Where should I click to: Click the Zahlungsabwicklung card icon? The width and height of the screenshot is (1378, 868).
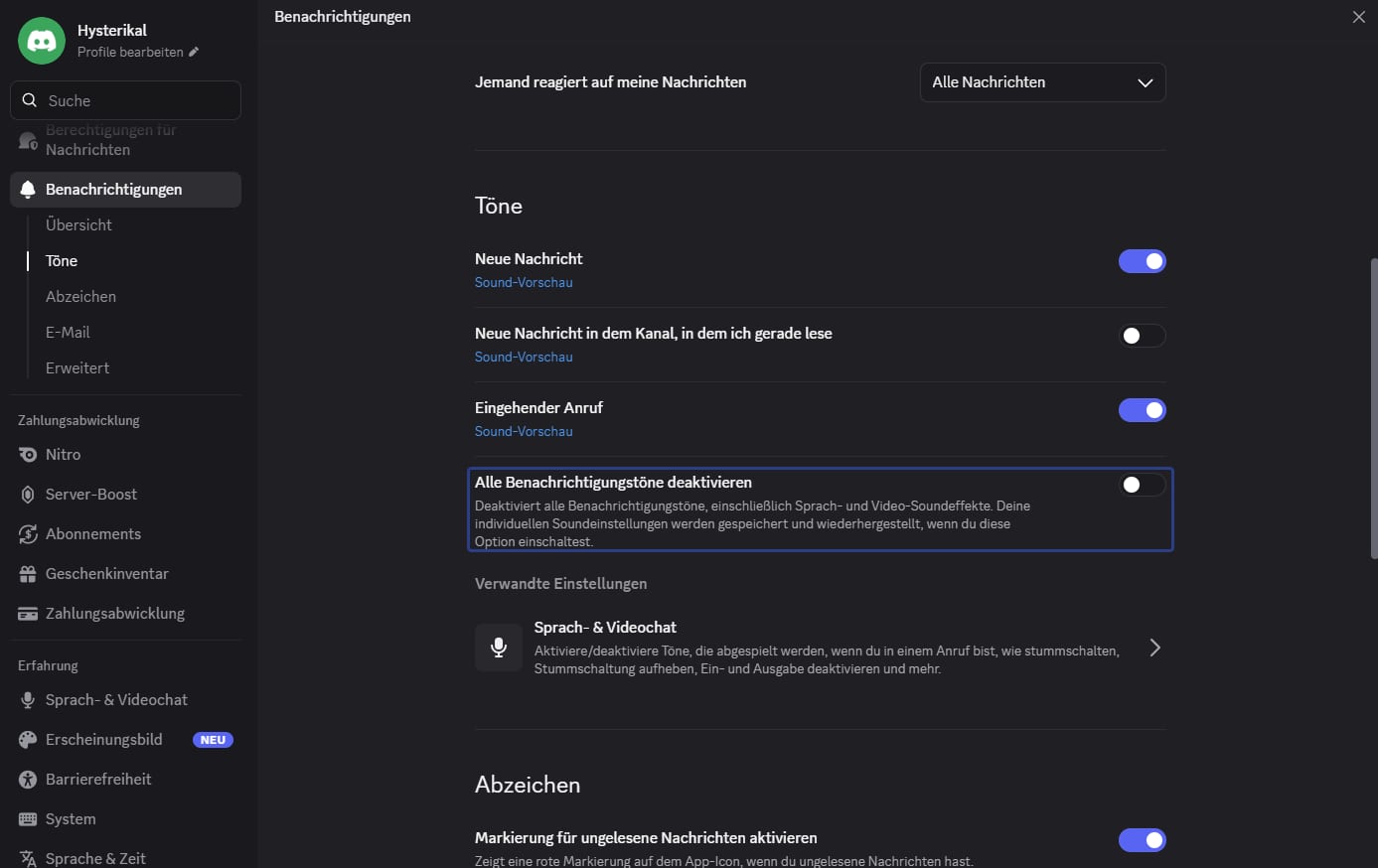tap(28, 614)
